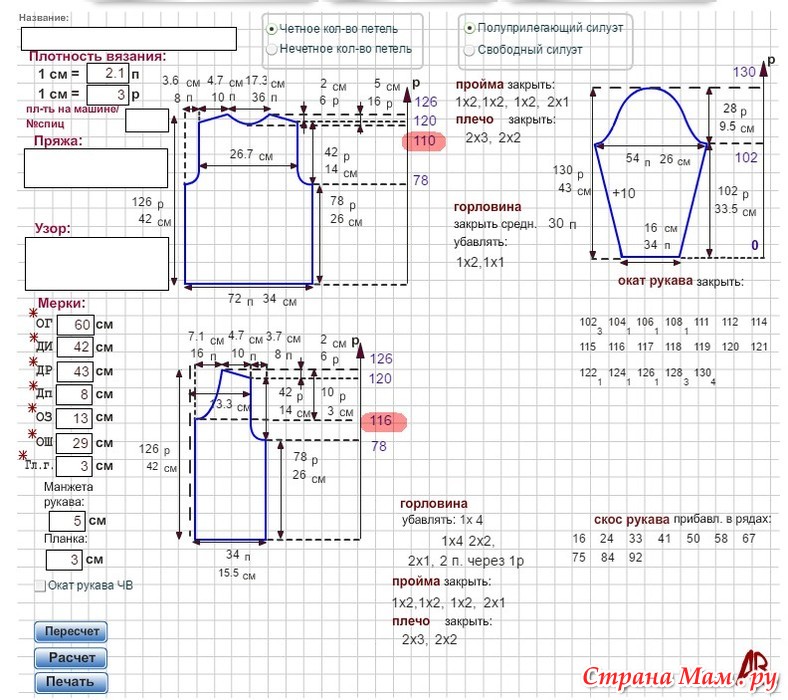Click the '33.5 см' sleeve length label
The width and height of the screenshot is (788, 700).
pyautogui.click(x=735, y=210)
